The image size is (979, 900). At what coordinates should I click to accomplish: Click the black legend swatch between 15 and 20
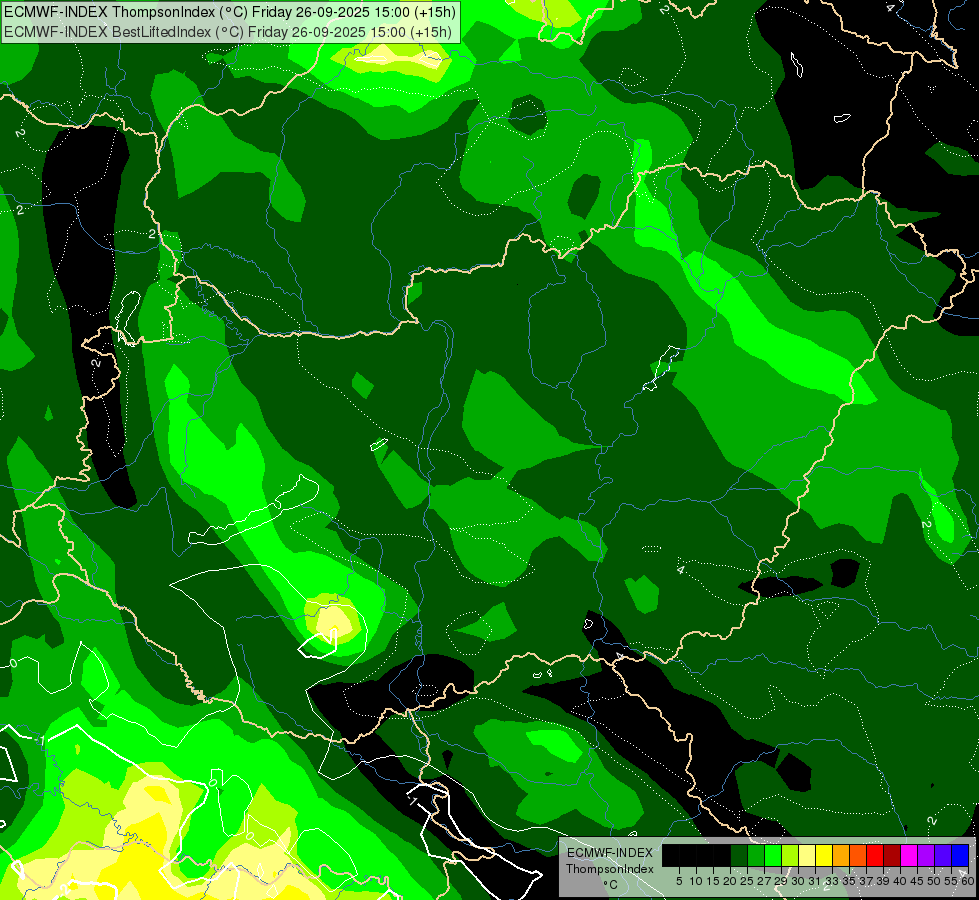722,855
